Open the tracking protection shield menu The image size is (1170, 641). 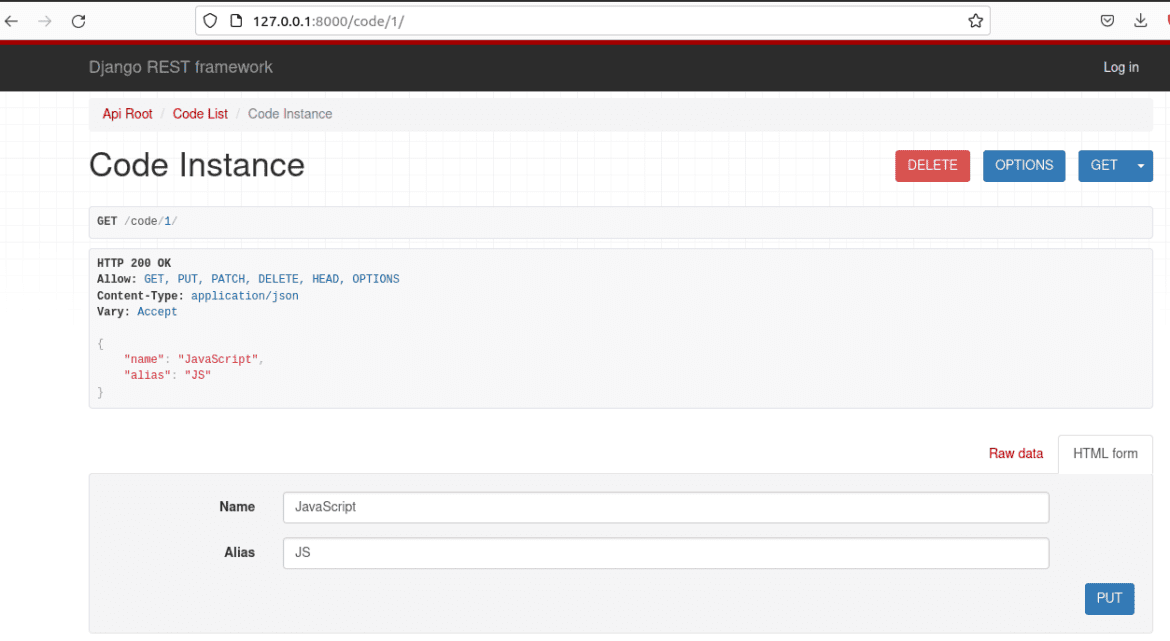(x=209, y=20)
